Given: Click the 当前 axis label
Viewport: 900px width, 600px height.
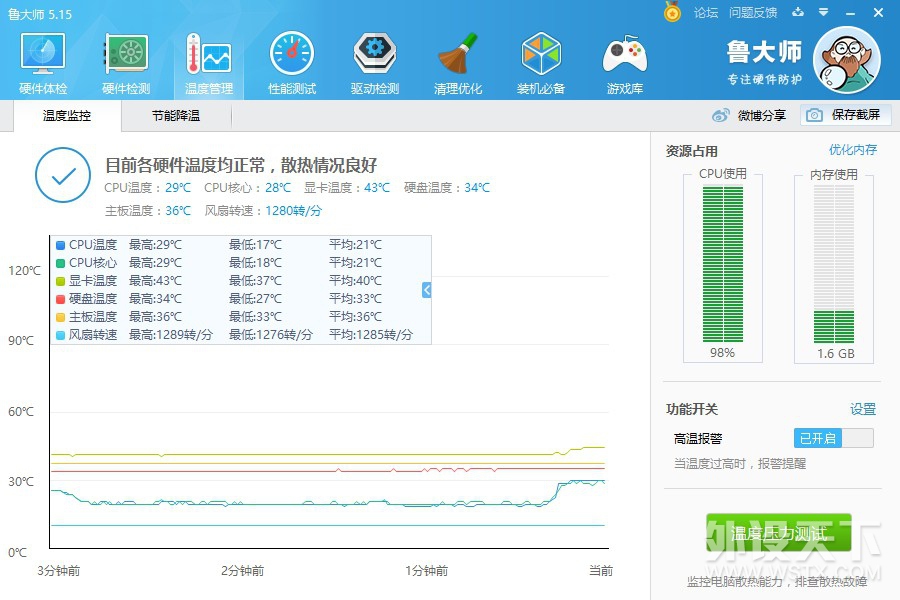Looking at the screenshot, I should point(601,571).
